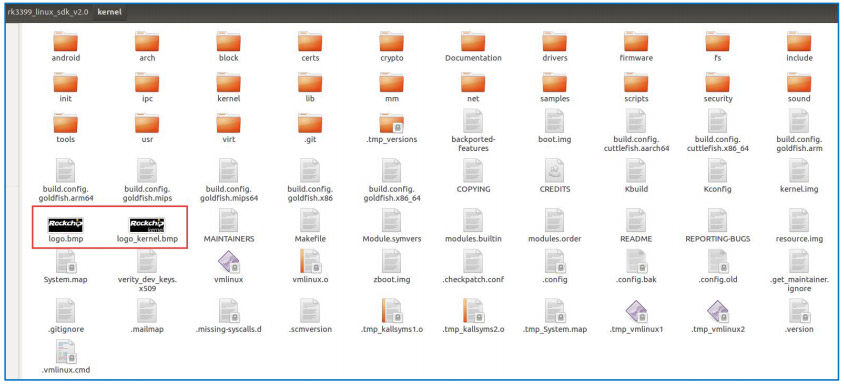Screen dimensions: 844x384
Task: Select the REPORTING-BUGS file
Action: tap(718, 220)
